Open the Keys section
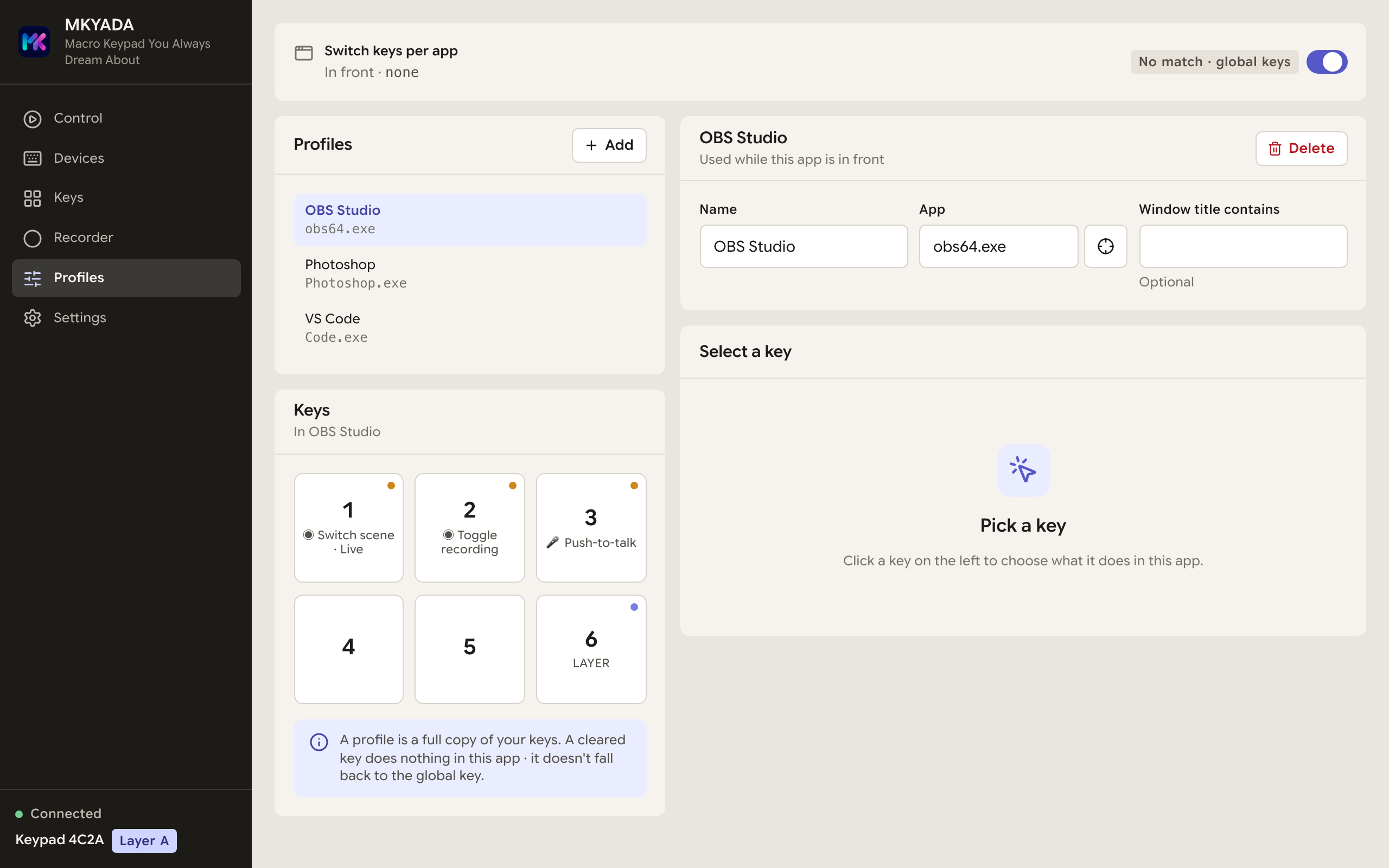Image resolution: width=1389 pixels, height=868 pixels. coord(126,198)
